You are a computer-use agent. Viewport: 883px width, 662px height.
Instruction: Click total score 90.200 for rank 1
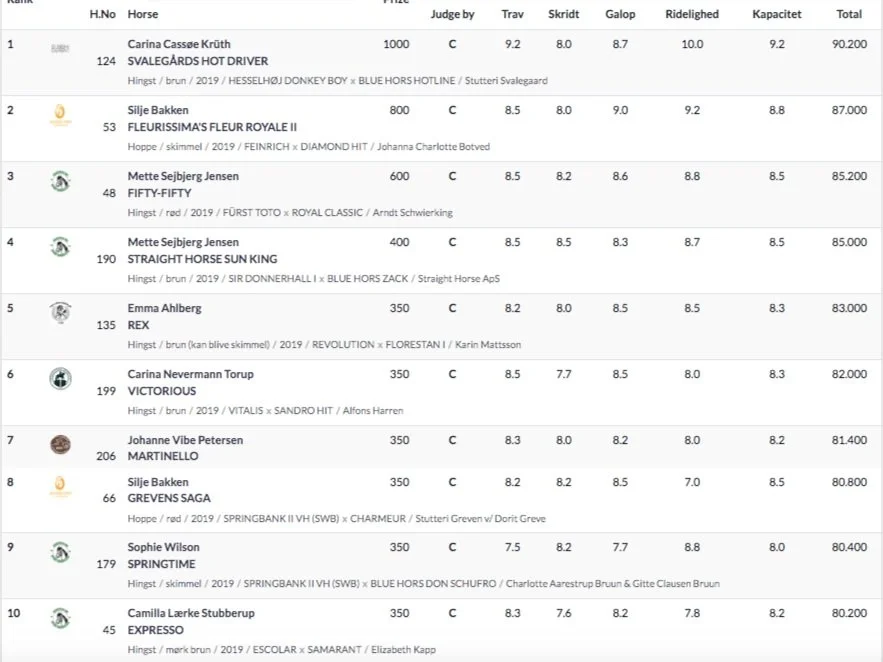pos(849,44)
